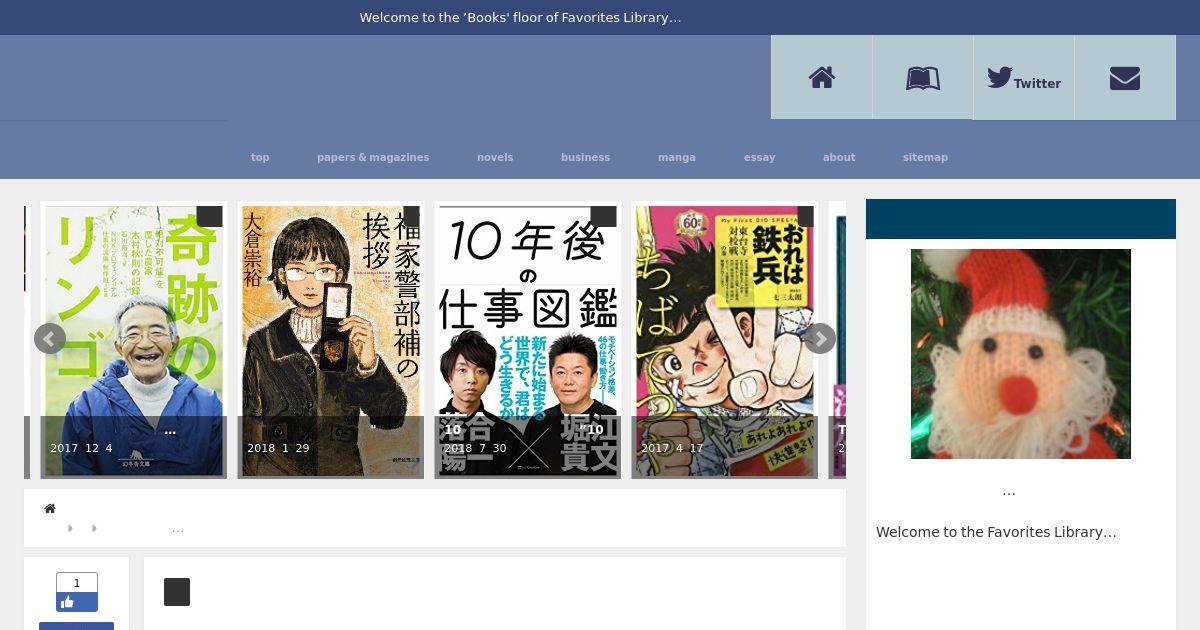Open the 'top' navigation item
Screen dimensions: 1200x630
tap(260, 157)
